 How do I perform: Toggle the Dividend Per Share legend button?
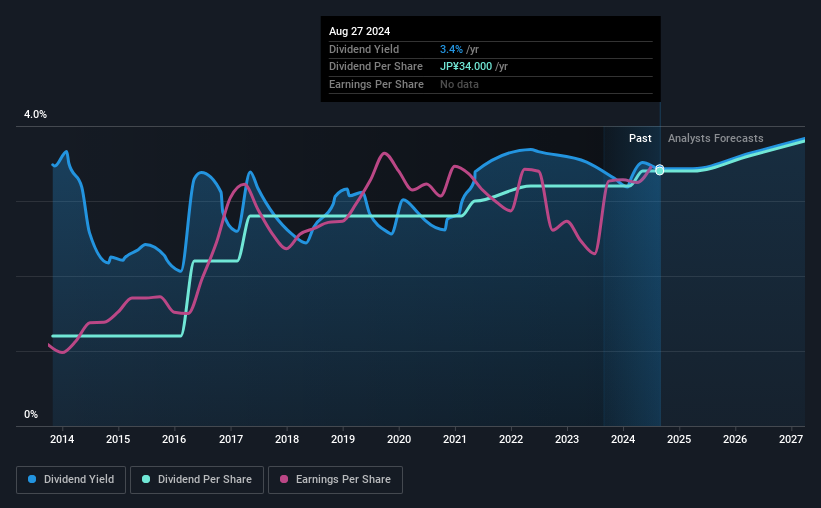pyautogui.click(x=197, y=480)
